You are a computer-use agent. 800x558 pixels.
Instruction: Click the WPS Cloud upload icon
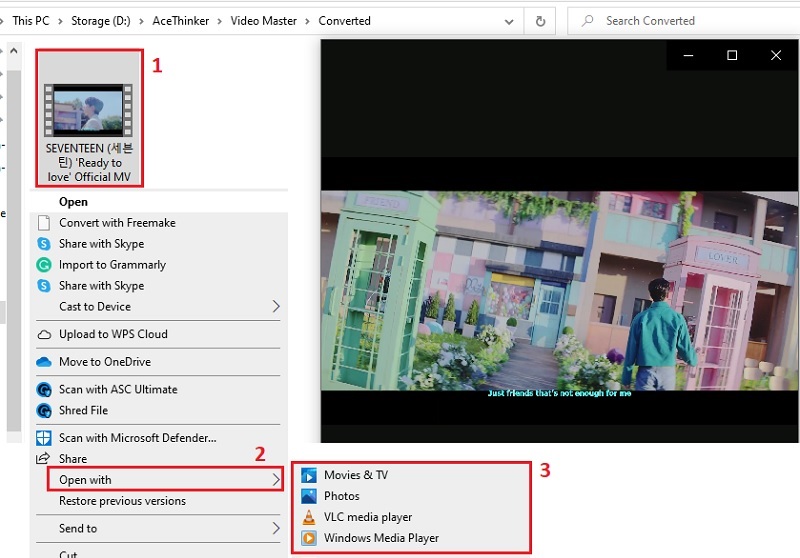[x=44, y=335]
